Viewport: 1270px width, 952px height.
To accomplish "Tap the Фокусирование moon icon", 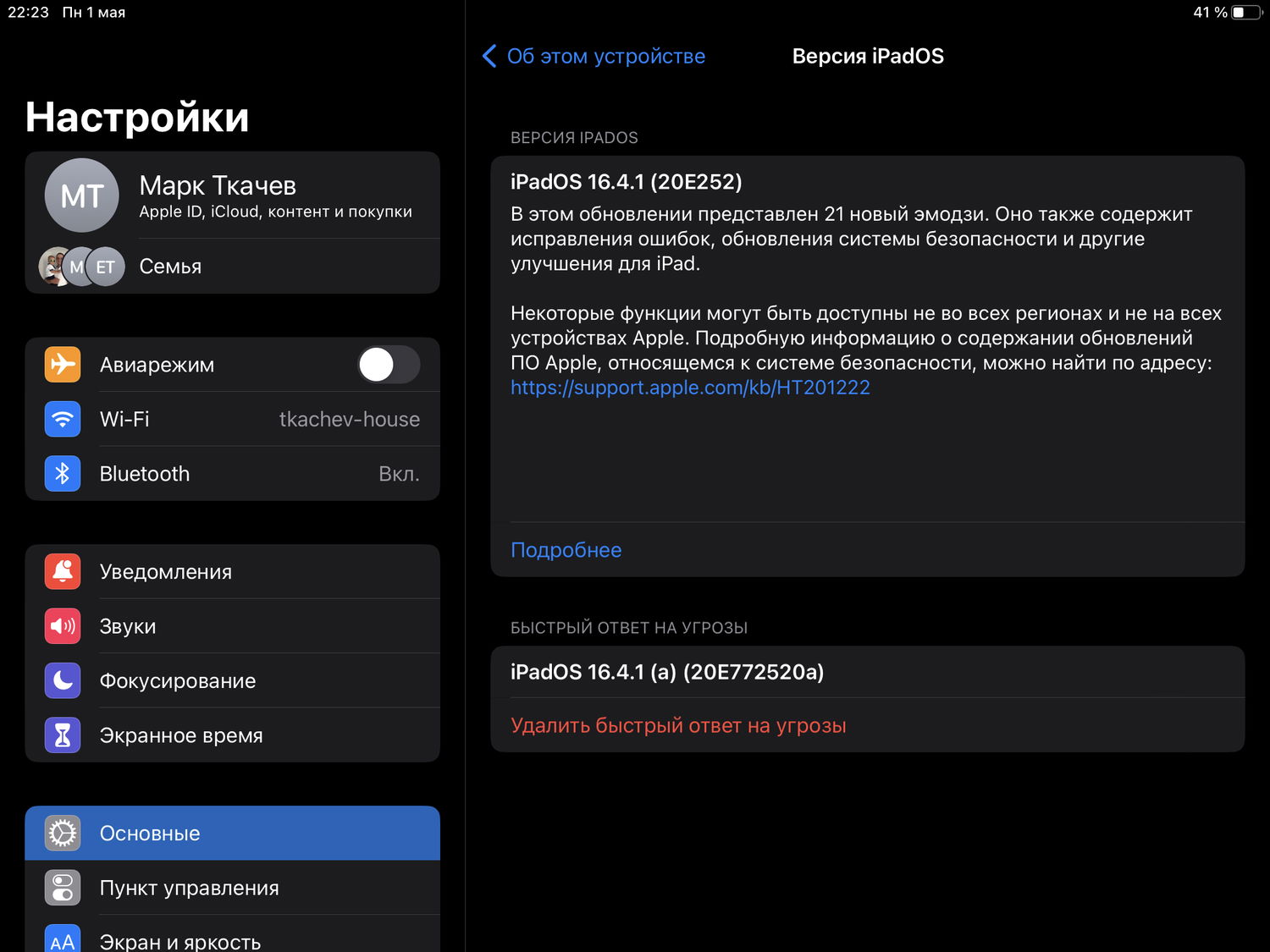I will click(63, 681).
